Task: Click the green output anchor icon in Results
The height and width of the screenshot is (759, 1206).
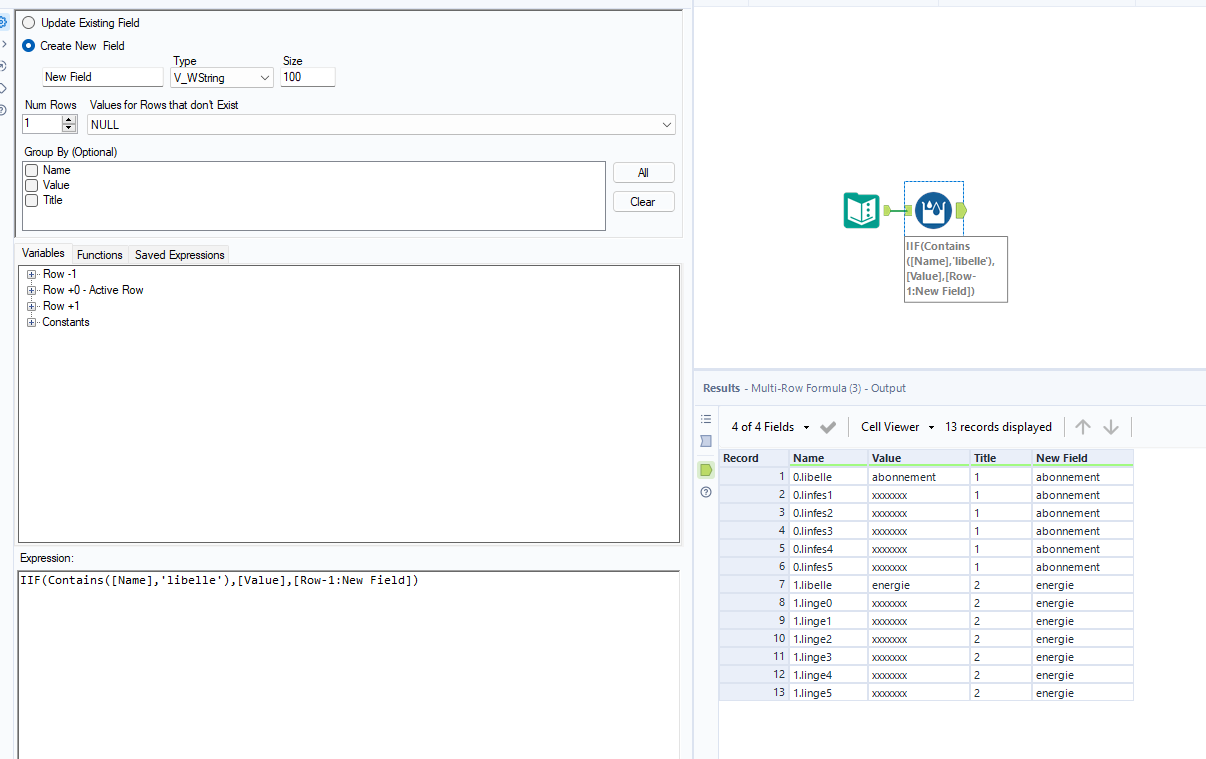Action: tap(706, 470)
